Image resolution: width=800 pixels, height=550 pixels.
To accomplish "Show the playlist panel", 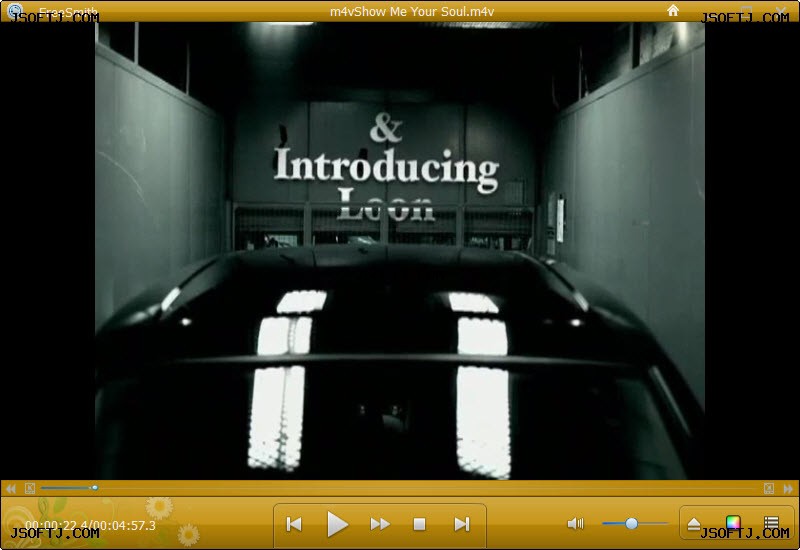I will (771, 522).
